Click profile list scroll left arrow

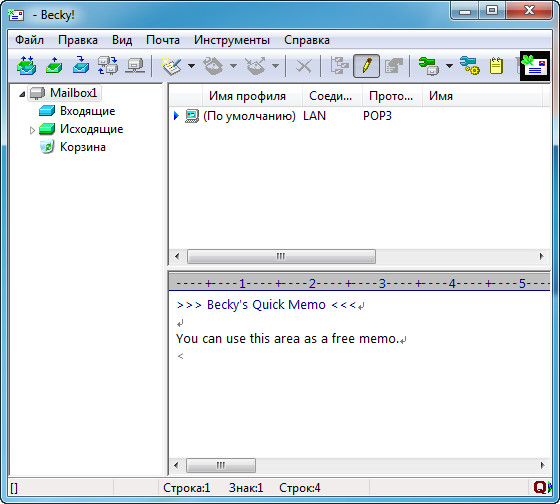coord(177,256)
